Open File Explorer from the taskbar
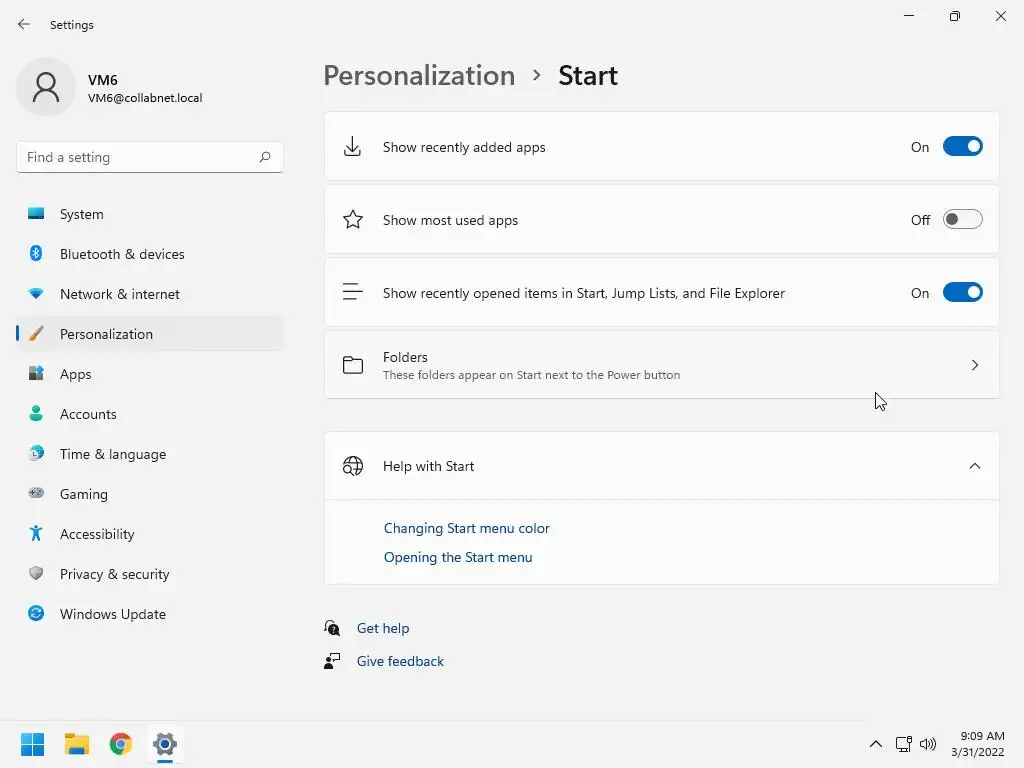This screenshot has height=768, width=1024. [77, 744]
